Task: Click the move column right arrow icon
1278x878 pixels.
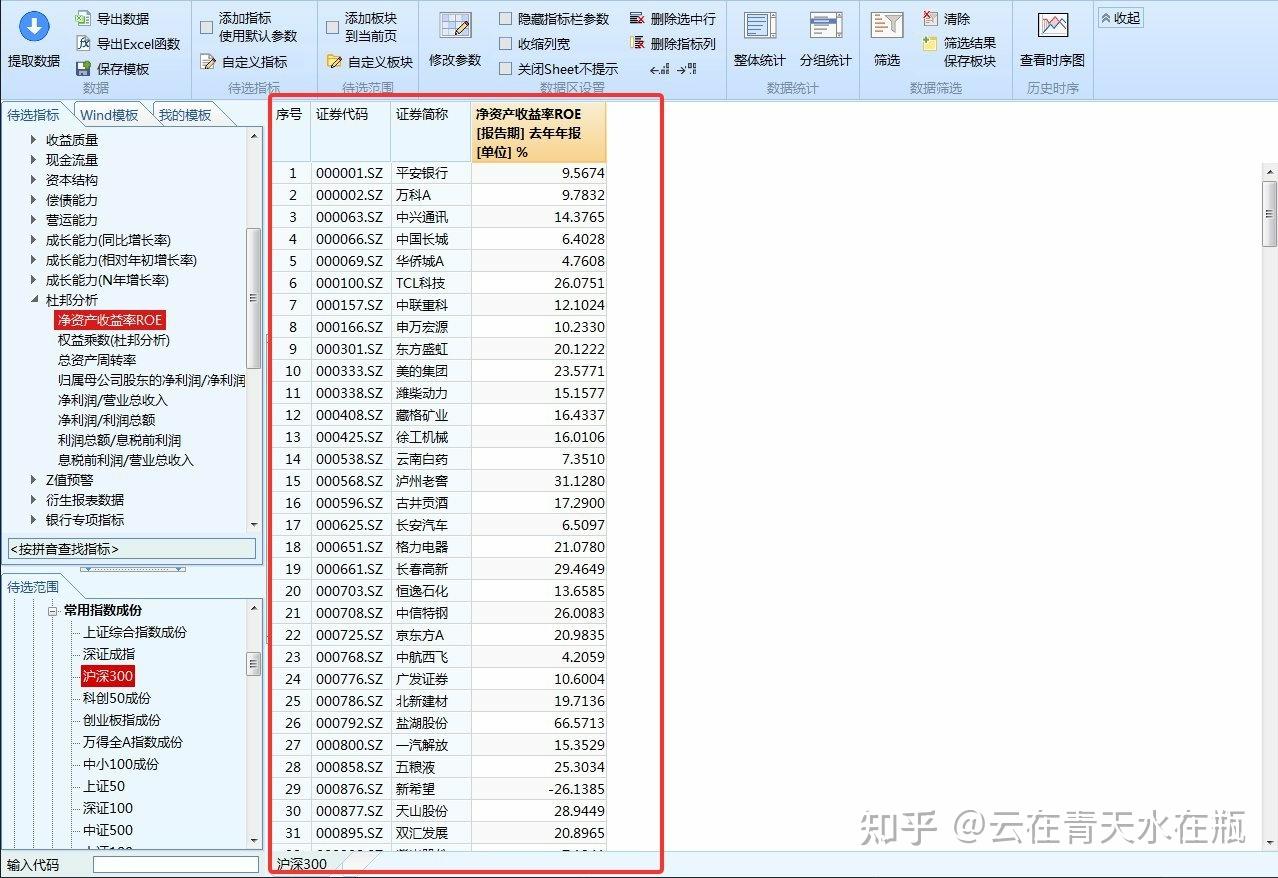Action: 686,69
